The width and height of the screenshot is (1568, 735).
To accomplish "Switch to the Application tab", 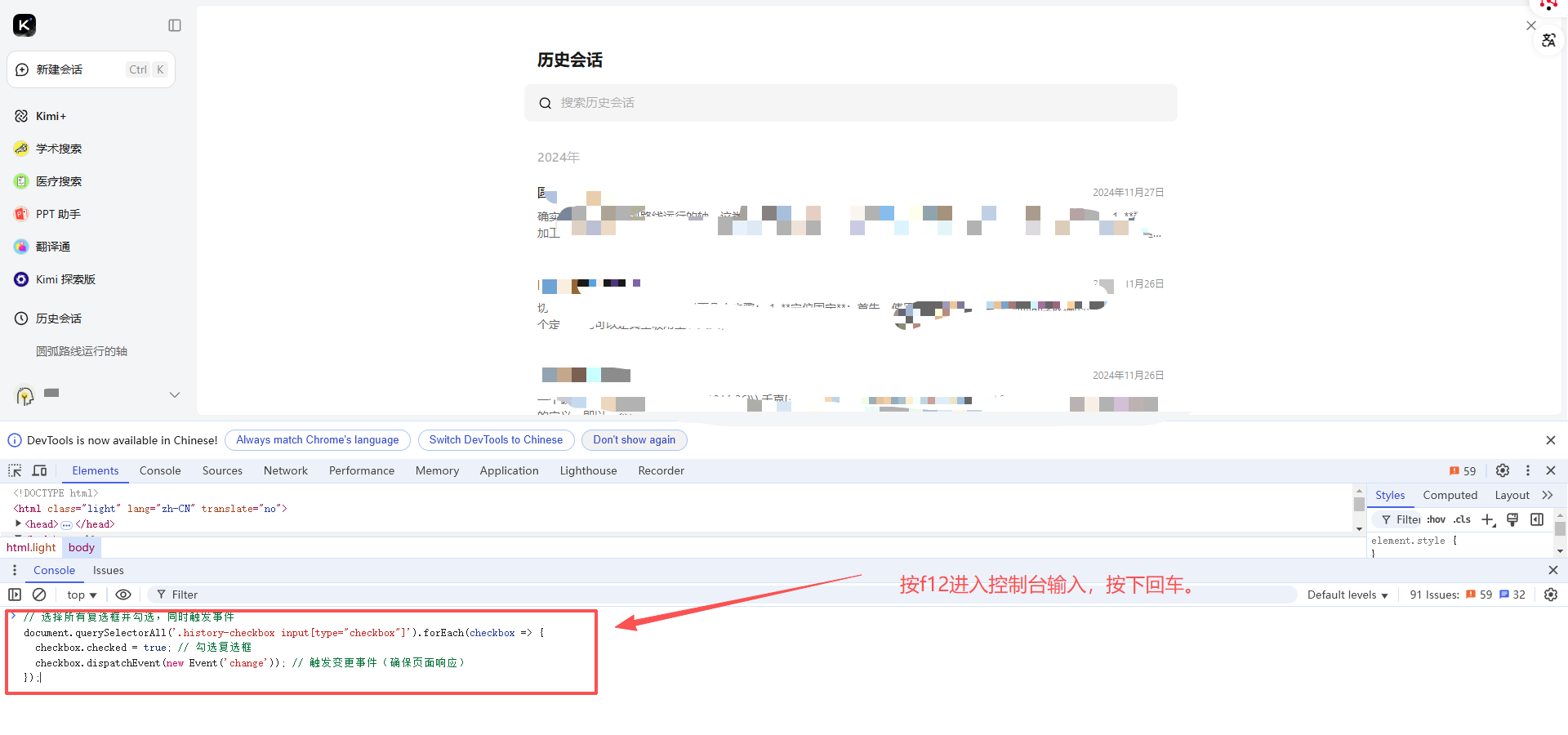I will [x=509, y=471].
